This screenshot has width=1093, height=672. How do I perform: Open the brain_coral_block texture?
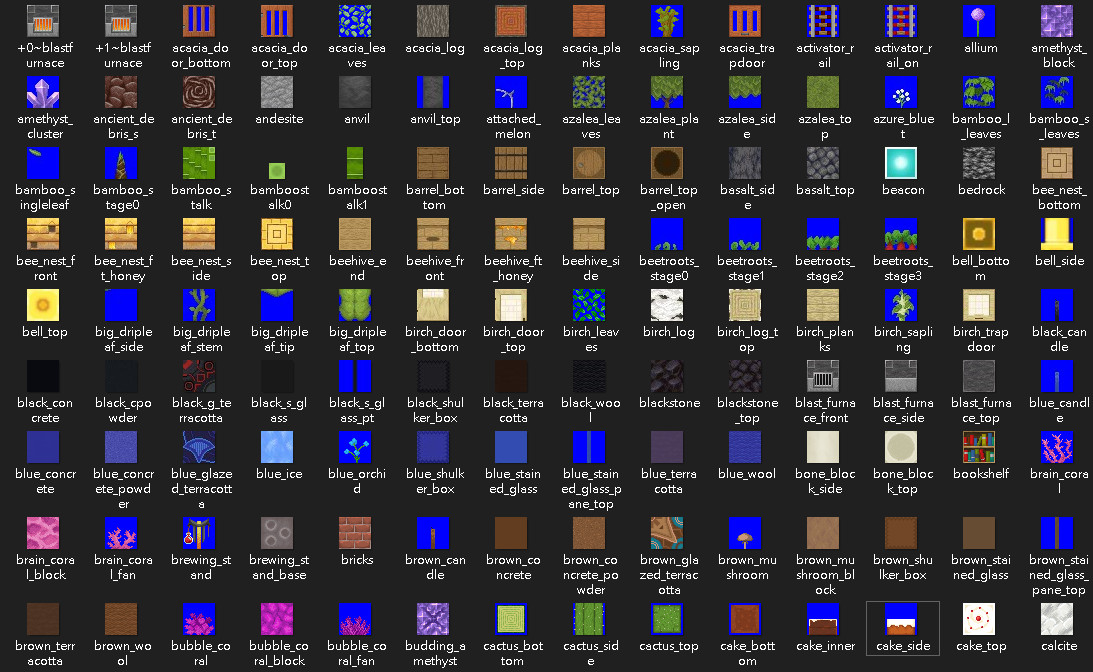[x=44, y=534]
